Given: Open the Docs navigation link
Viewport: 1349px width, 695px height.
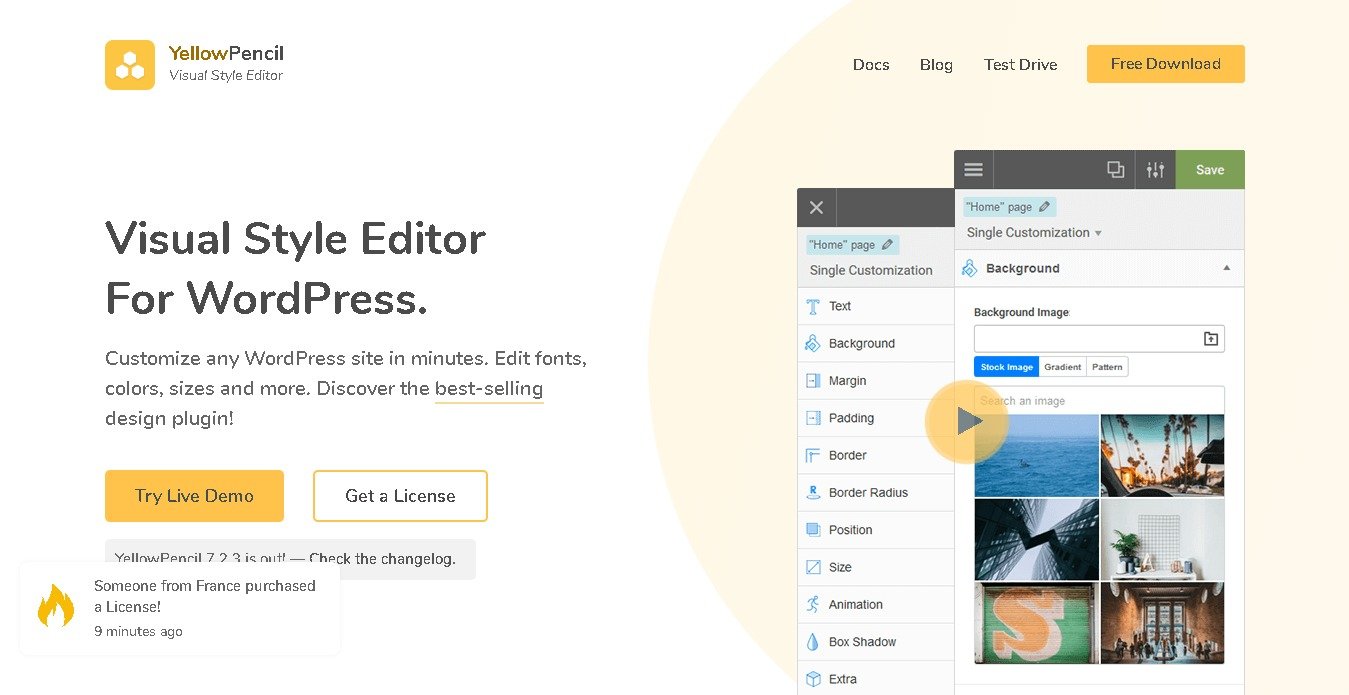Looking at the screenshot, I should click(871, 65).
